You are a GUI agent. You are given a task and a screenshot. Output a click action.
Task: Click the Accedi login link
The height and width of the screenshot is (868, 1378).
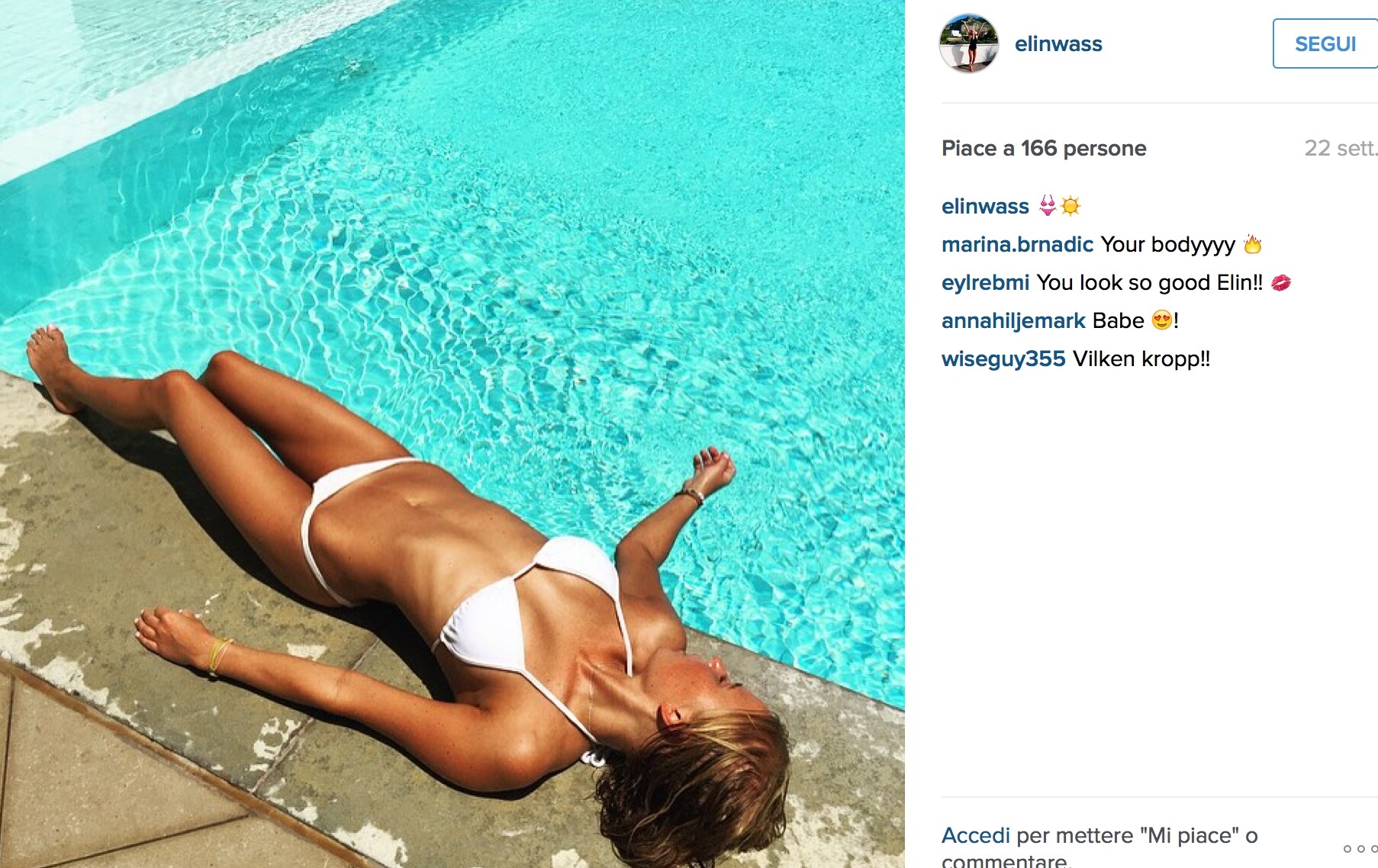(975, 835)
